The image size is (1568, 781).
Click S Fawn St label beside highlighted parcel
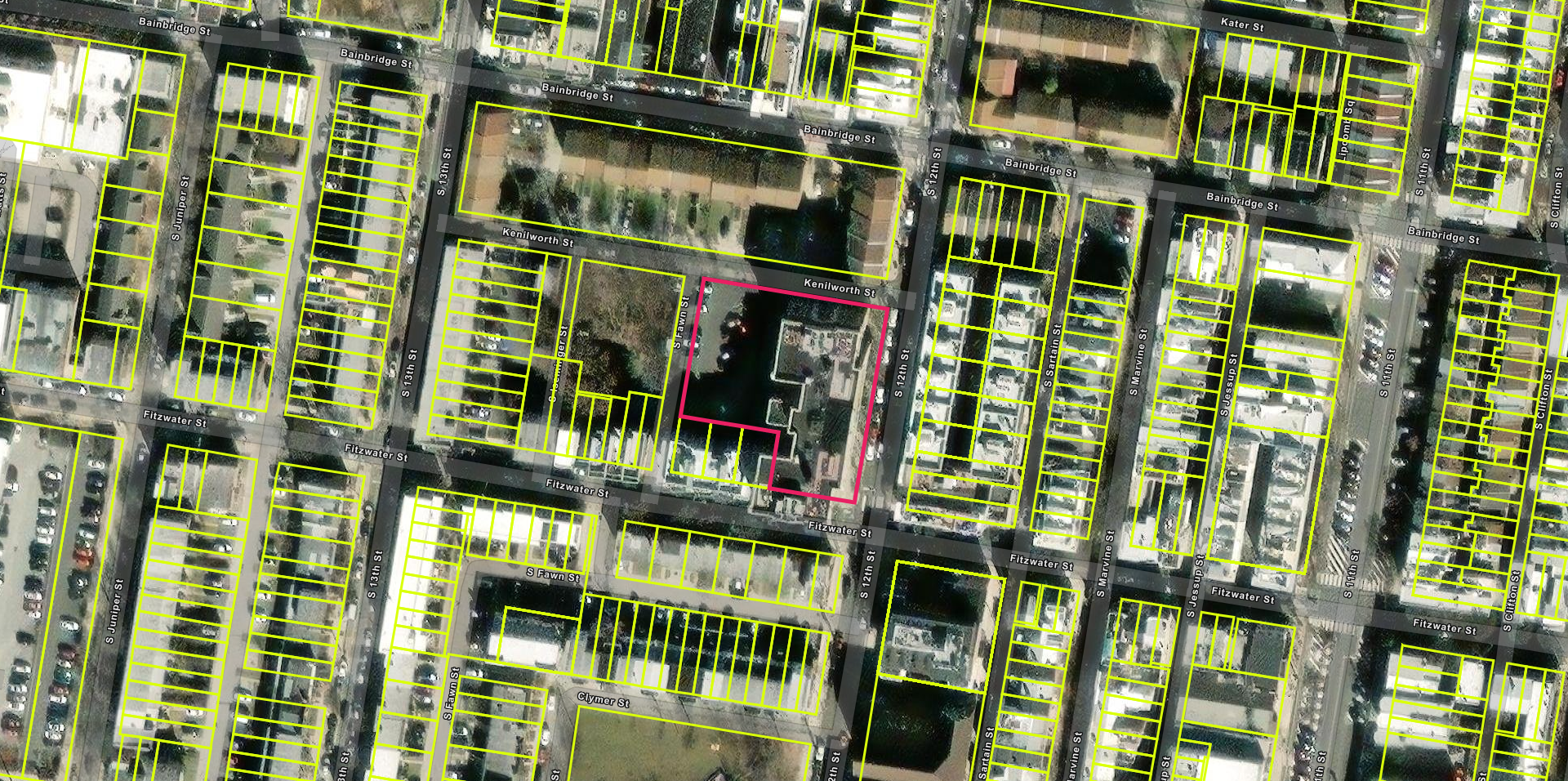click(680, 322)
